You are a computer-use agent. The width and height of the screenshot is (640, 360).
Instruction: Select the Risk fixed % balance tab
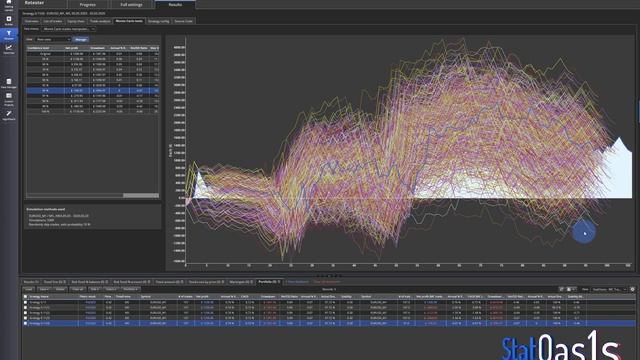click(x=90, y=282)
